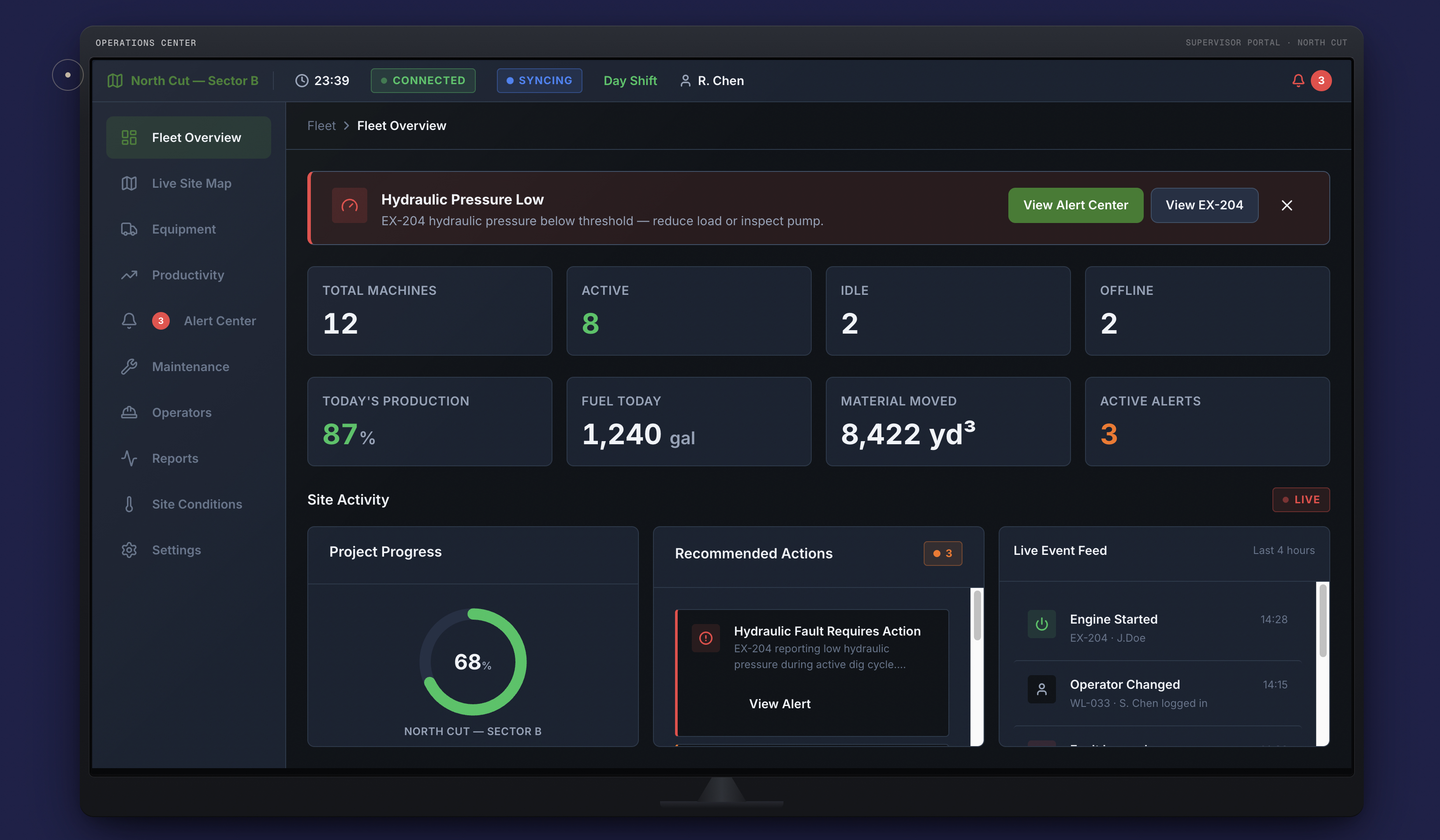Screen dimensions: 1440x840
Task: Click the SYNCING status badge
Action: pyautogui.click(x=539, y=81)
